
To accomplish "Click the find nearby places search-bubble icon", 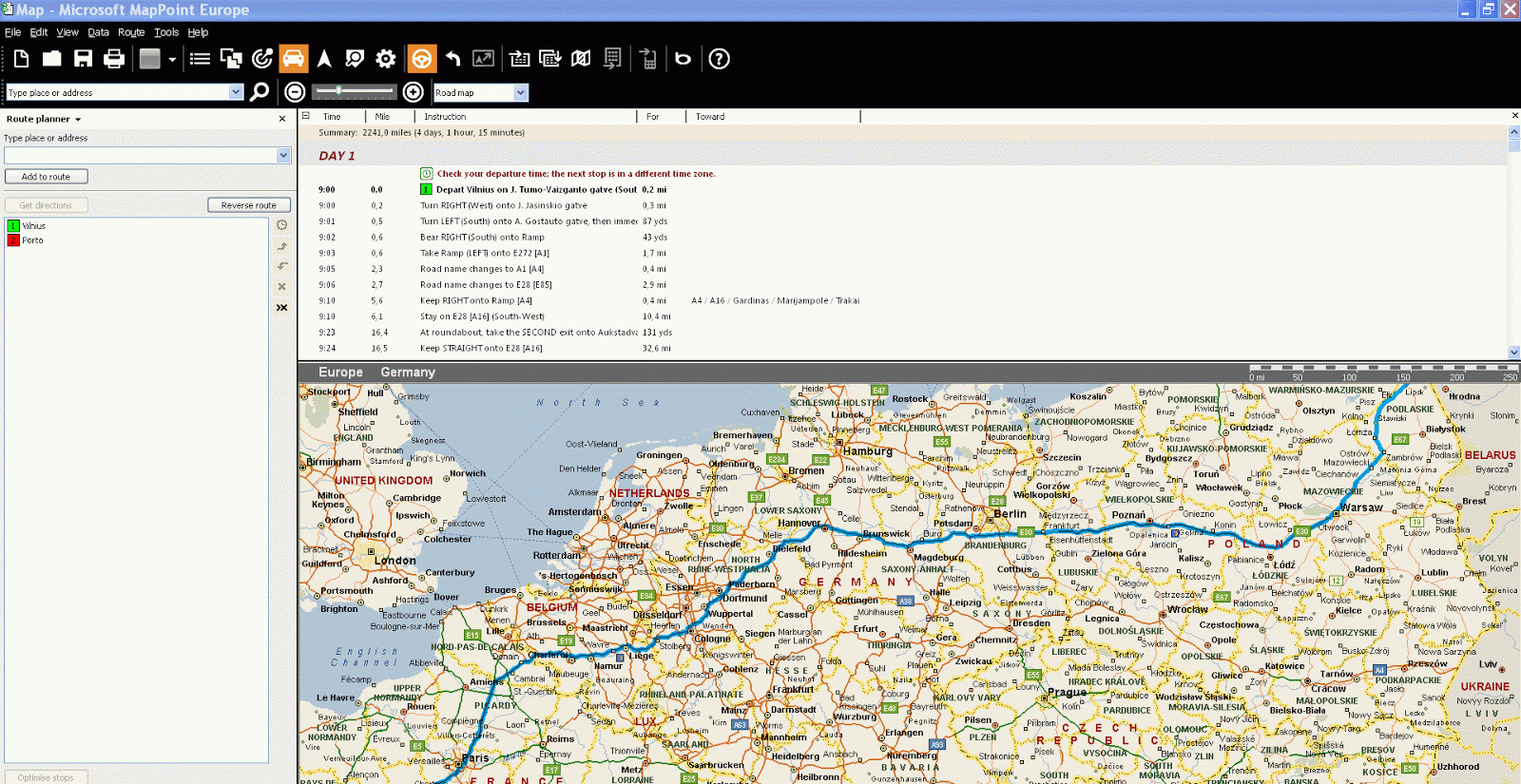I will (x=355, y=59).
